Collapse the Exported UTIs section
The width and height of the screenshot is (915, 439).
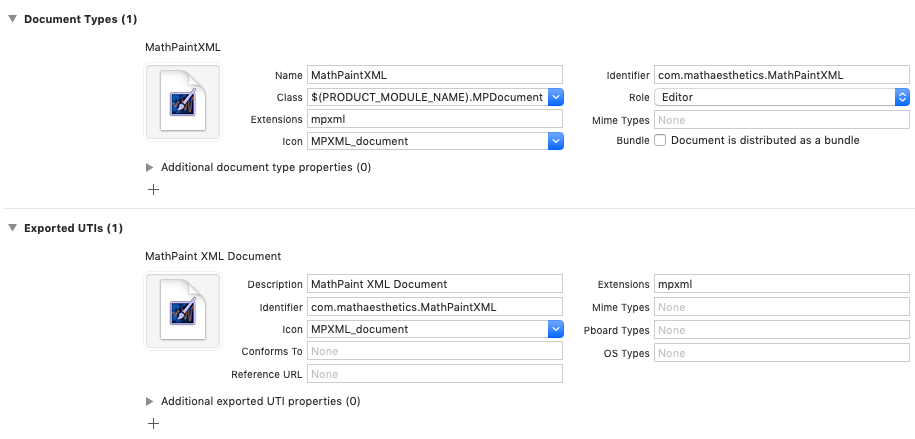click(x=12, y=229)
